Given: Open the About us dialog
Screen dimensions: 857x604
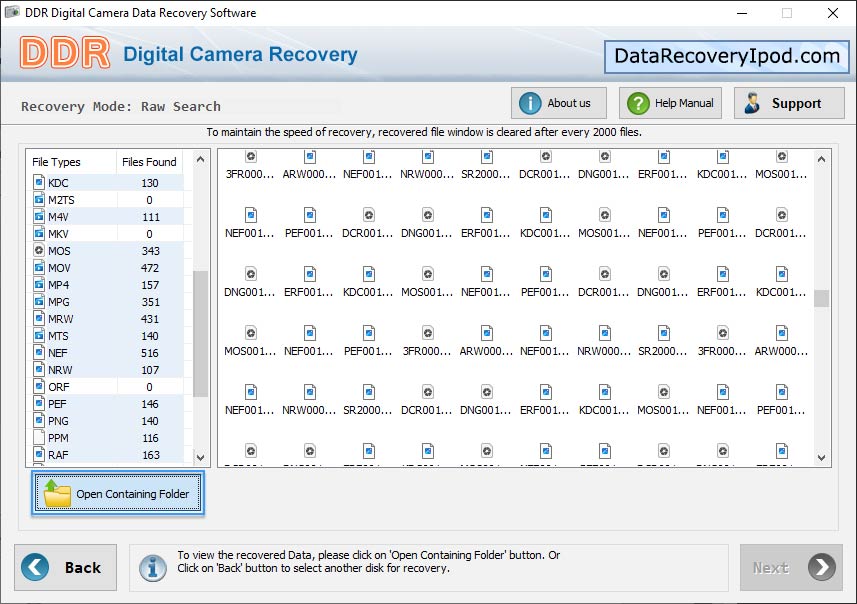Looking at the screenshot, I should tap(559, 103).
